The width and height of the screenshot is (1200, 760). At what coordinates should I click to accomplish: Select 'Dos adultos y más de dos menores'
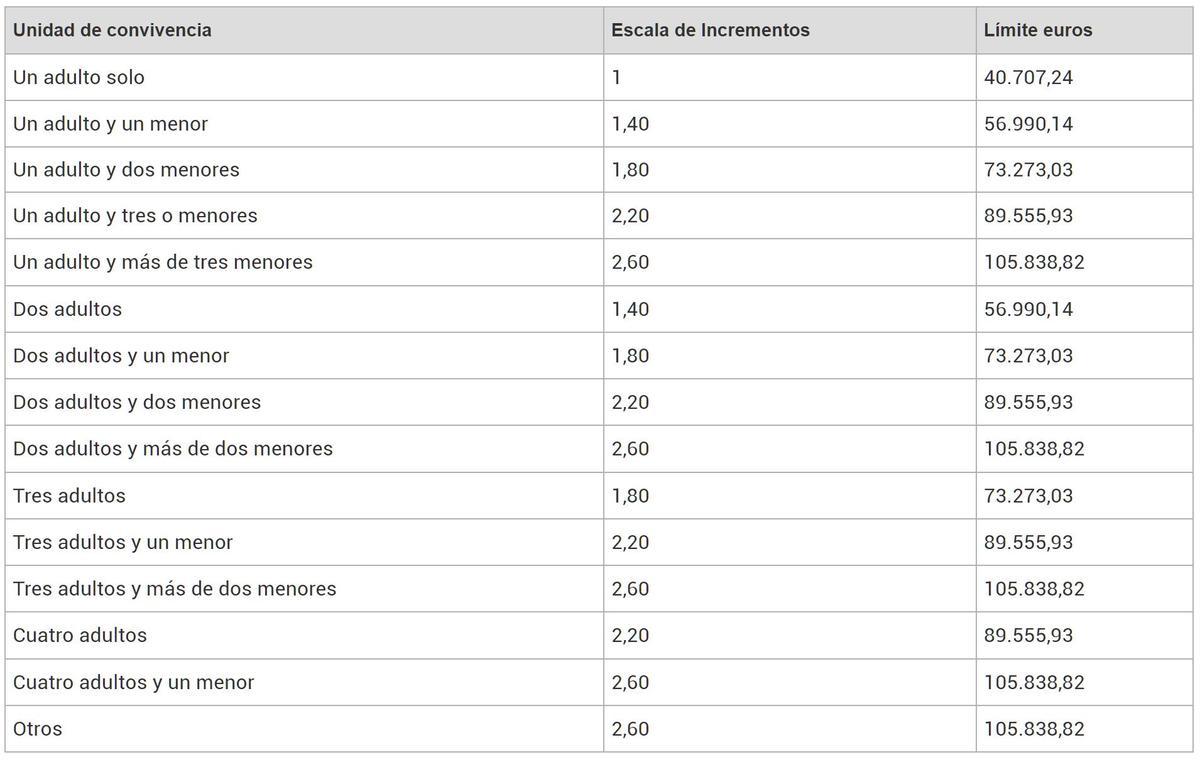pyautogui.click(x=172, y=449)
